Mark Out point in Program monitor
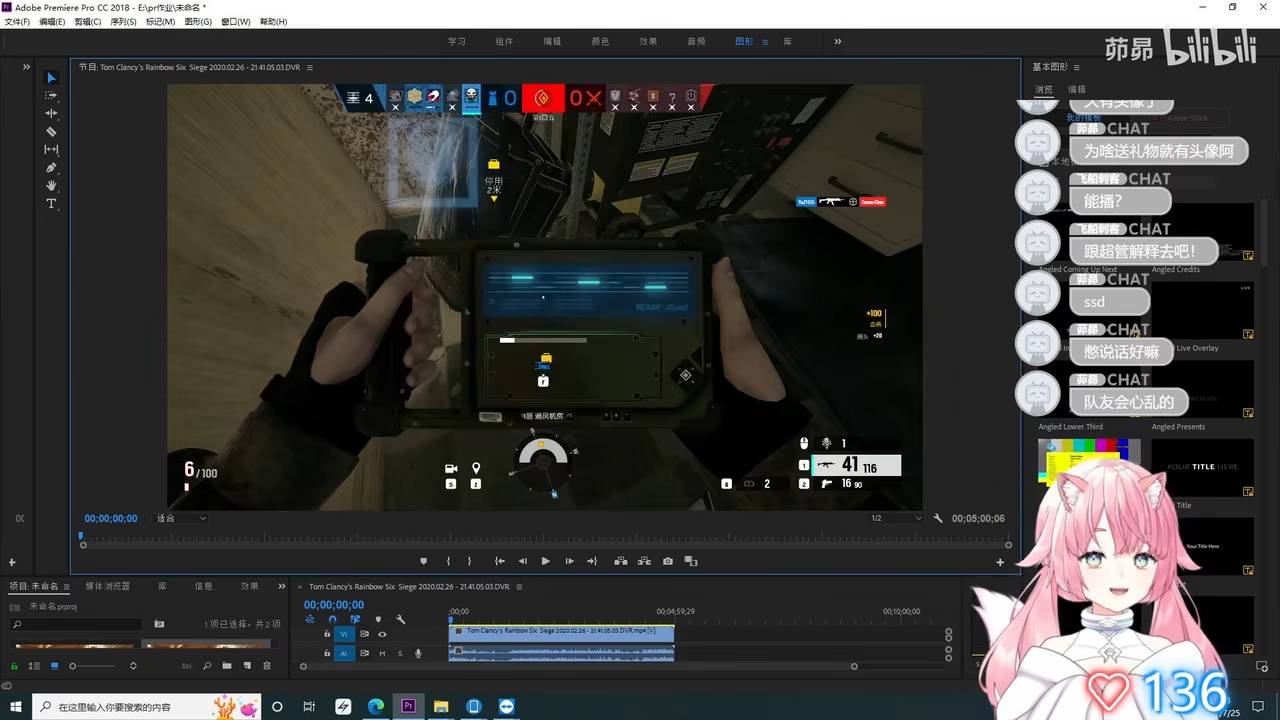Viewport: 1280px width, 720px height. point(469,561)
